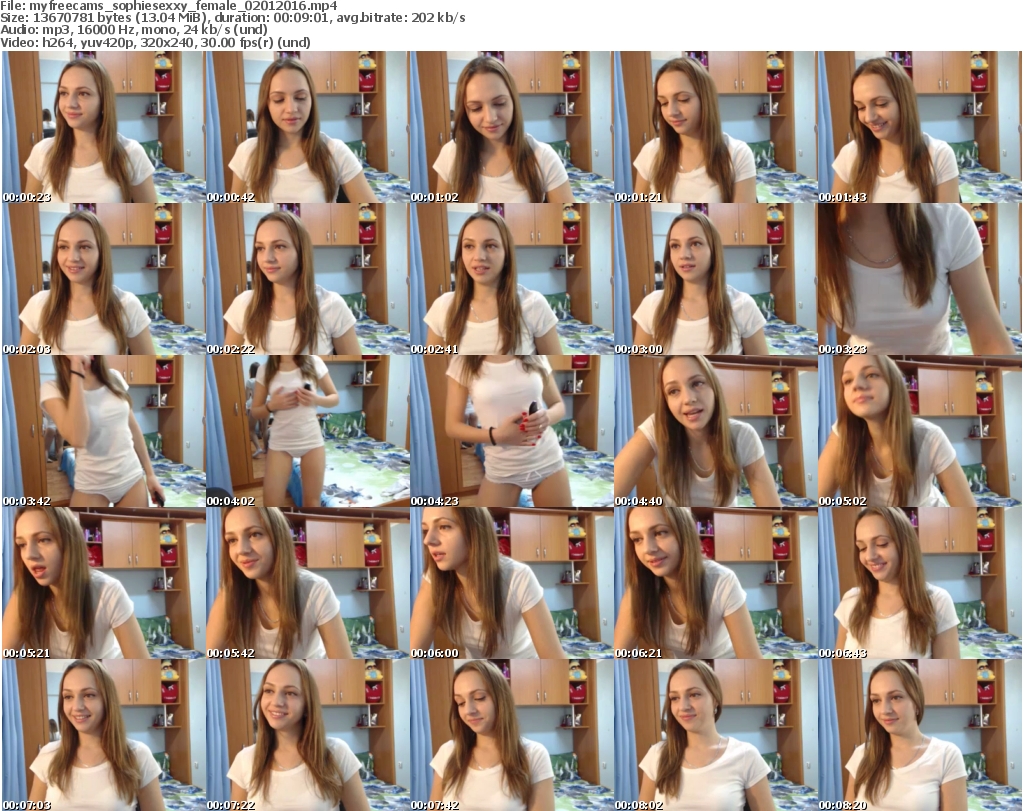The height and width of the screenshot is (811, 1024).
Task: Select the thumbnail frame stamped 00:04:40
Action: tap(716, 431)
